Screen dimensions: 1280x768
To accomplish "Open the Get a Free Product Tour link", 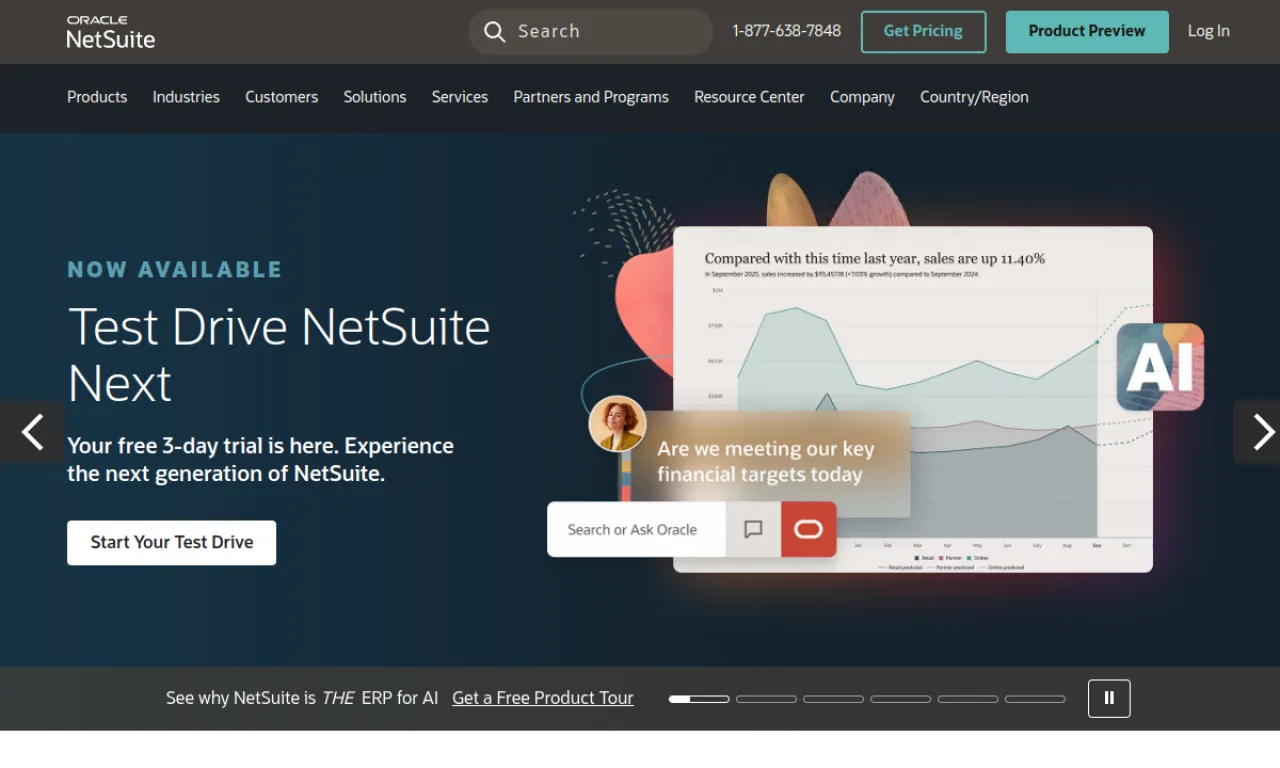I will coord(543,698).
